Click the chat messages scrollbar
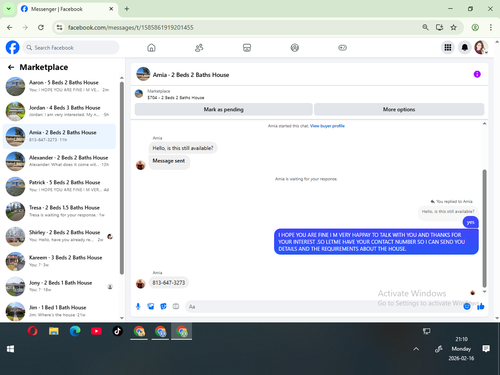500x375 pixels. tap(484, 228)
